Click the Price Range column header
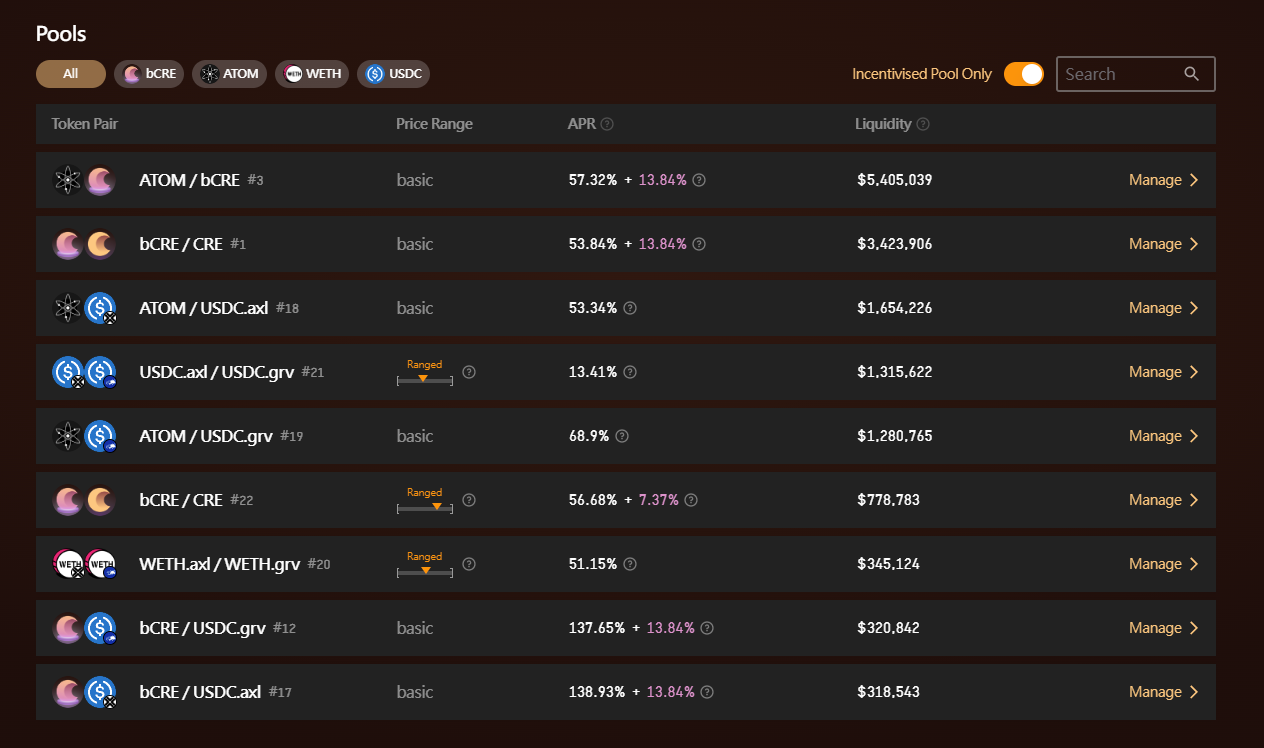 434,124
